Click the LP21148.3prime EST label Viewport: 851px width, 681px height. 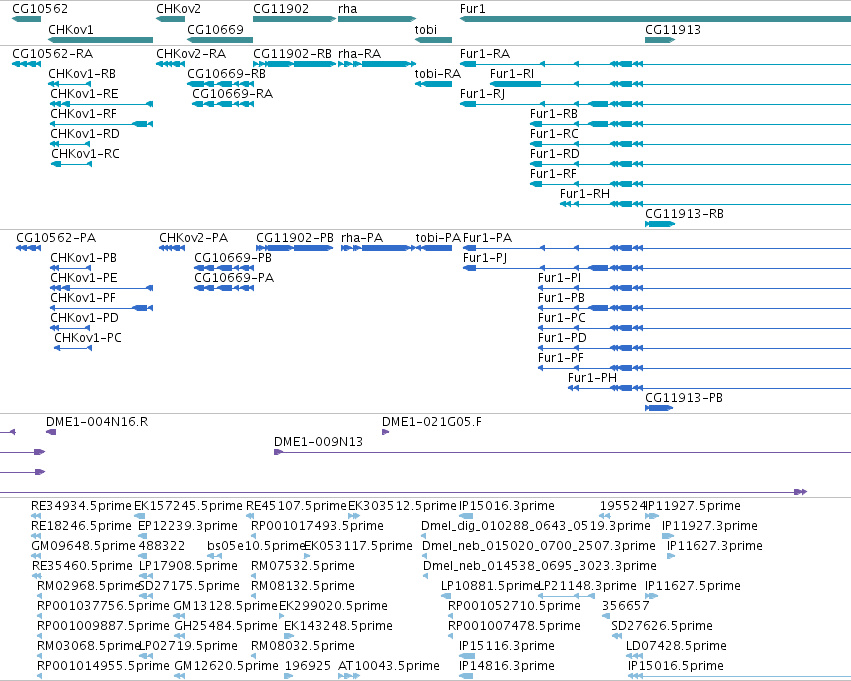pyautogui.click(x=587, y=586)
